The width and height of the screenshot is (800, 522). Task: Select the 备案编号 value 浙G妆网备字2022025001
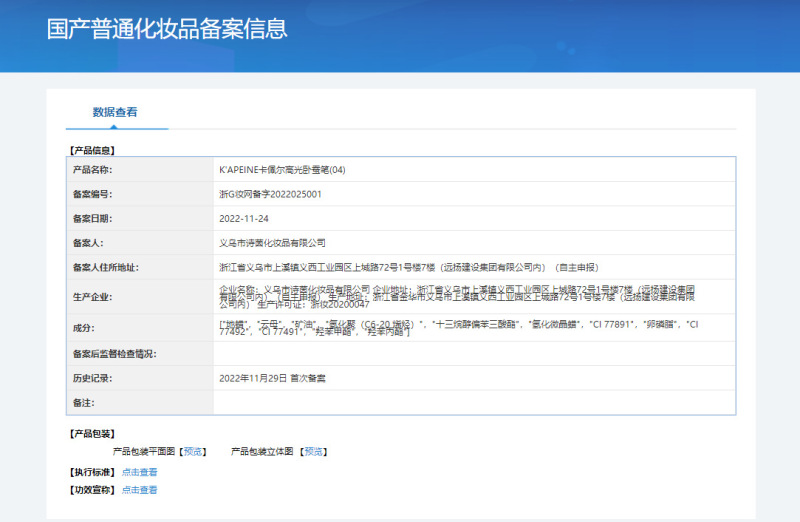(x=270, y=194)
